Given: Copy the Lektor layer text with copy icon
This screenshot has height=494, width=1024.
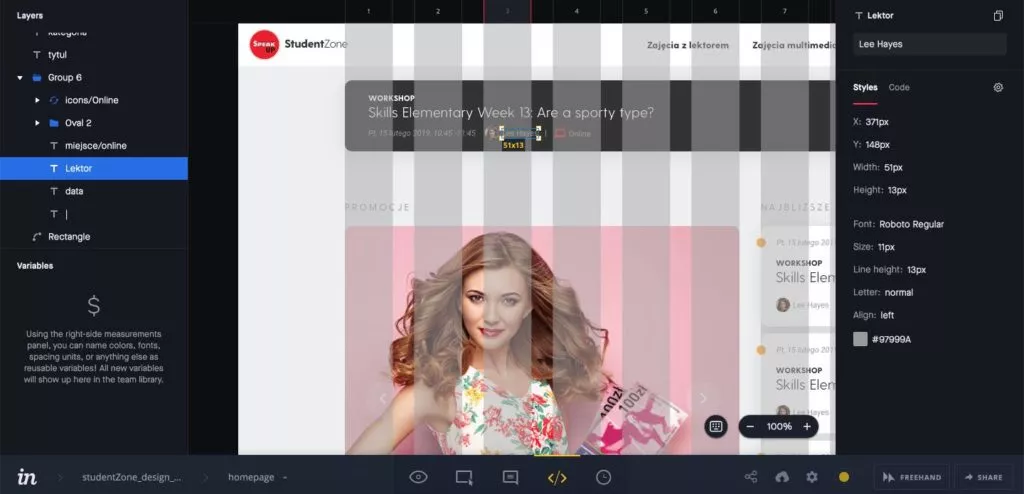Looking at the screenshot, I should tap(998, 16).
